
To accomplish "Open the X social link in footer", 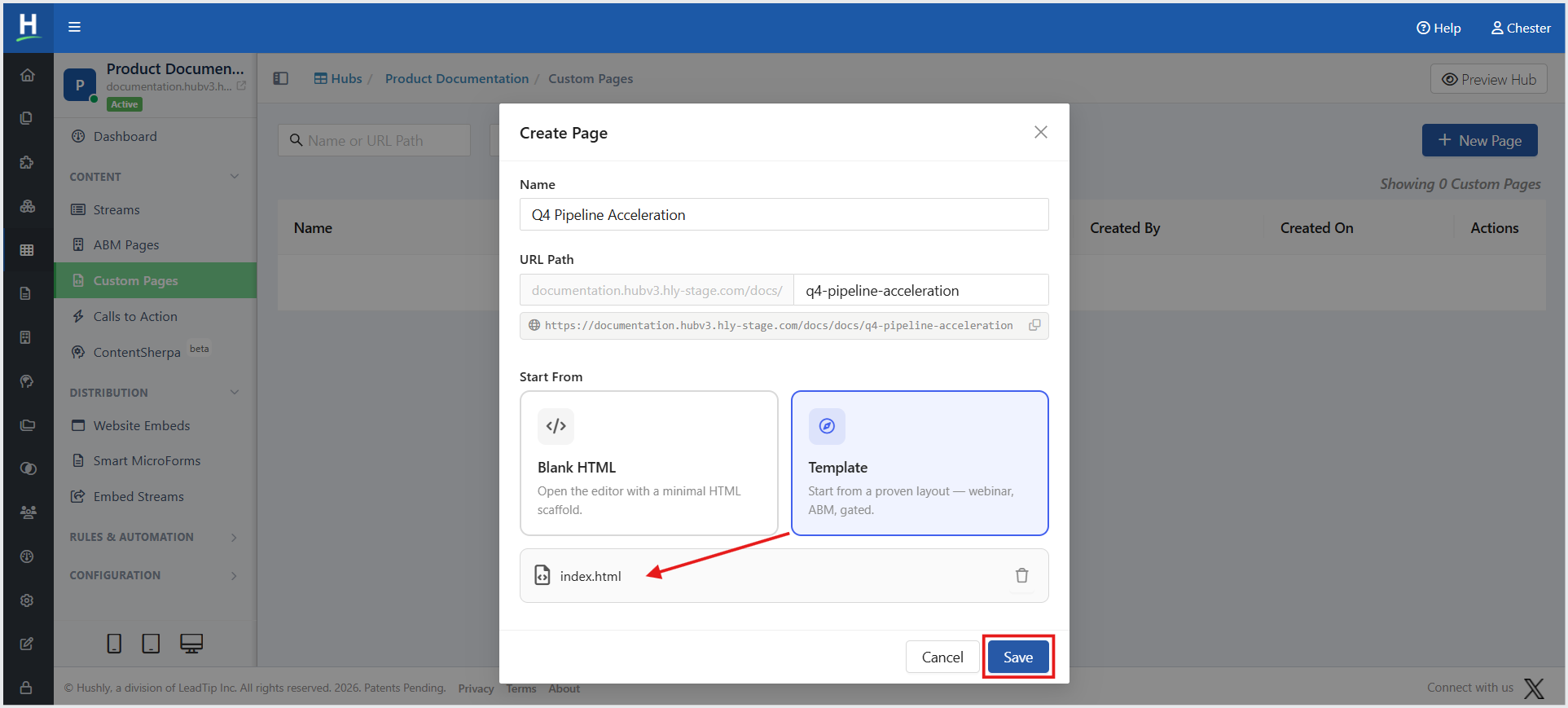I will [x=1534, y=688].
